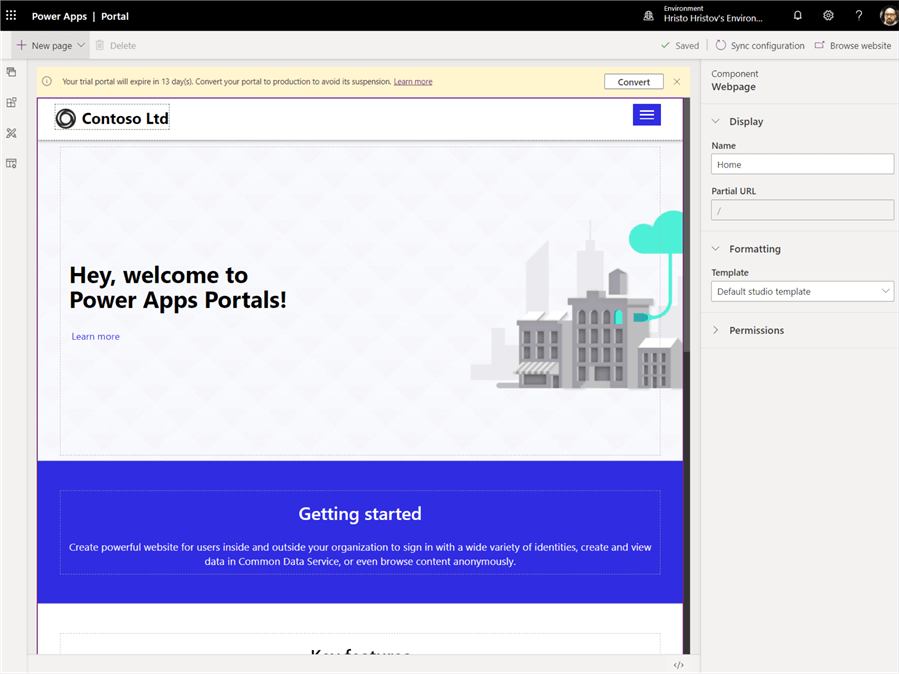Open the notifications bell
The image size is (899, 674).
pyautogui.click(x=798, y=15)
